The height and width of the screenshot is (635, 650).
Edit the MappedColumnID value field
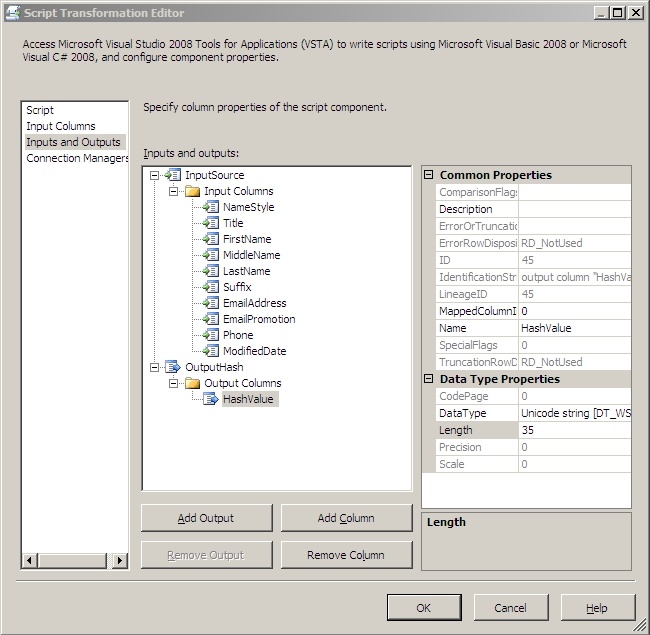pyautogui.click(x=575, y=311)
